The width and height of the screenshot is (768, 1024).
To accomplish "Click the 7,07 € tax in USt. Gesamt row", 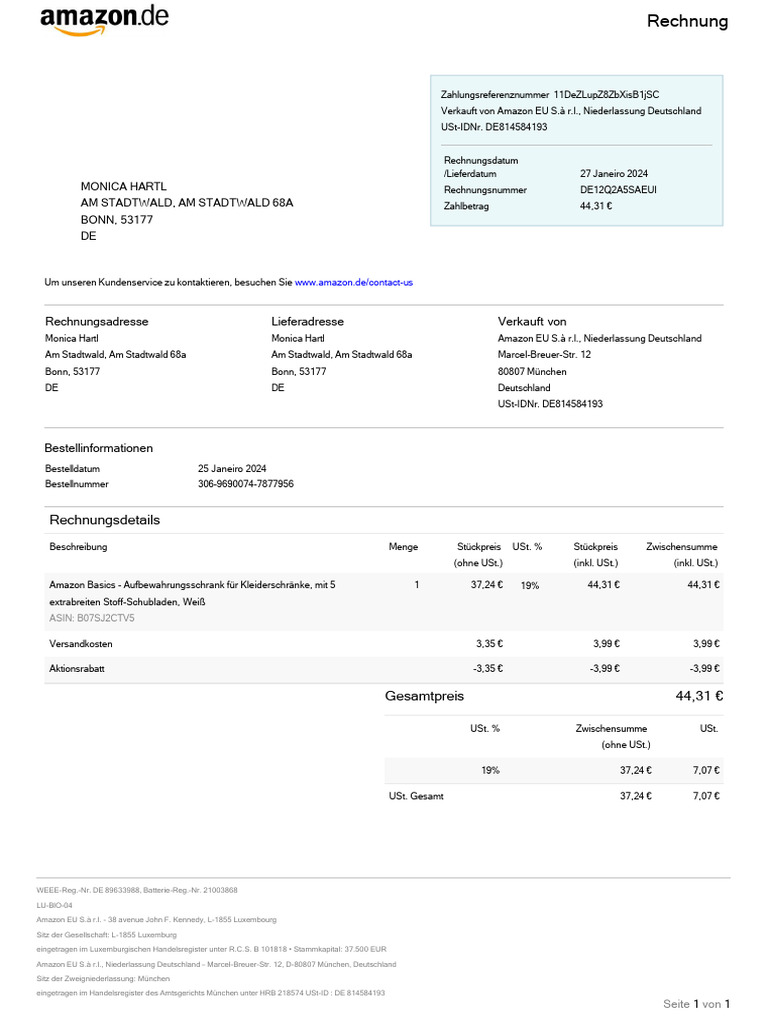I will [x=706, y=796].
